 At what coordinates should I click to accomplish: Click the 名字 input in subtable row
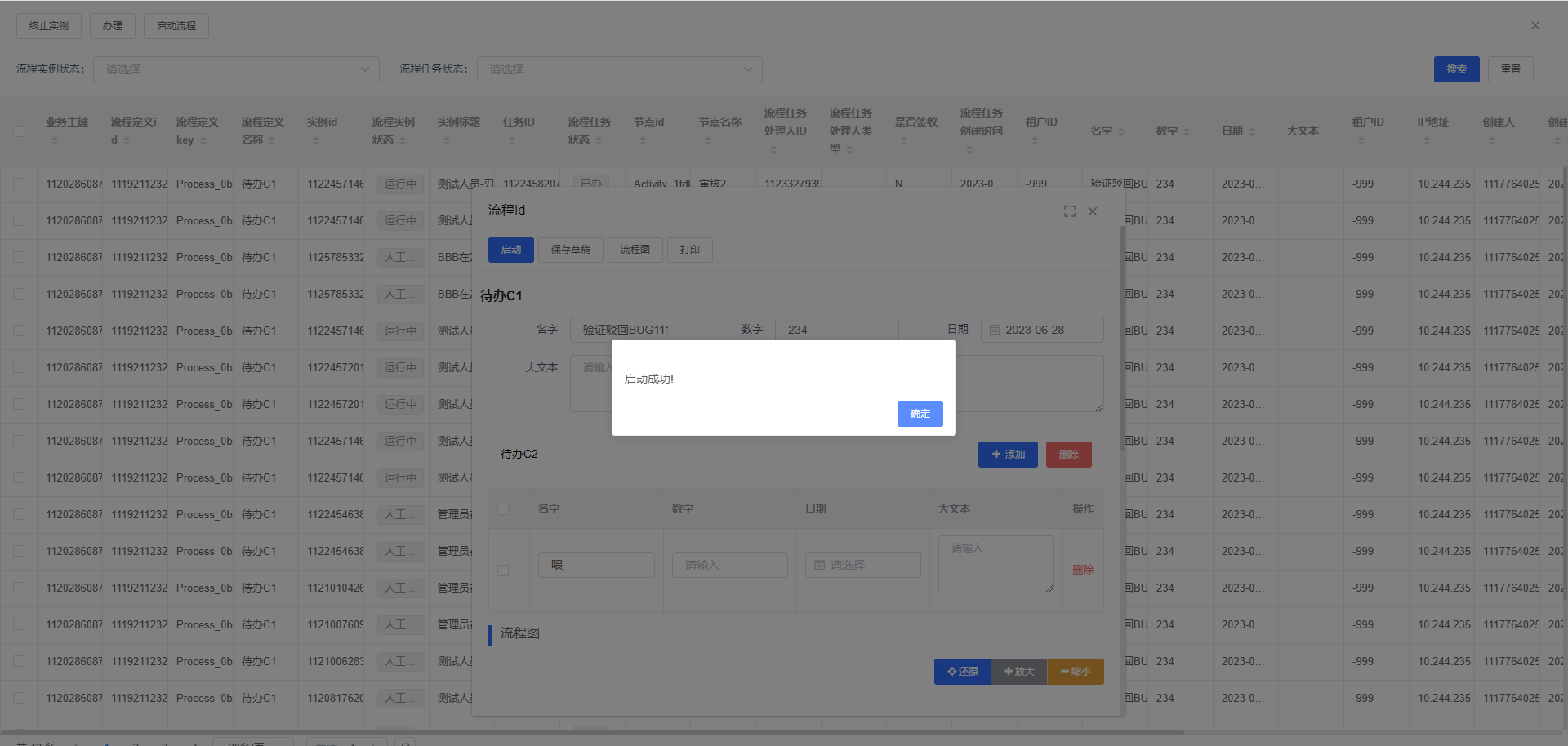click(596, 565)
